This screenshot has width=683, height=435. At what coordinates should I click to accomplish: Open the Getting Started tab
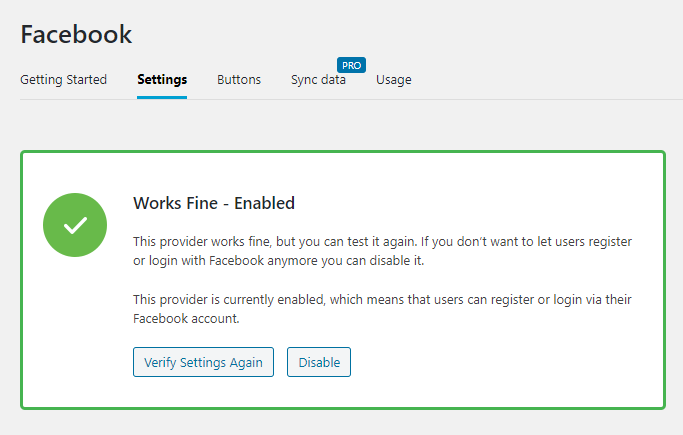pyautogui.click(x=63, y=80)
